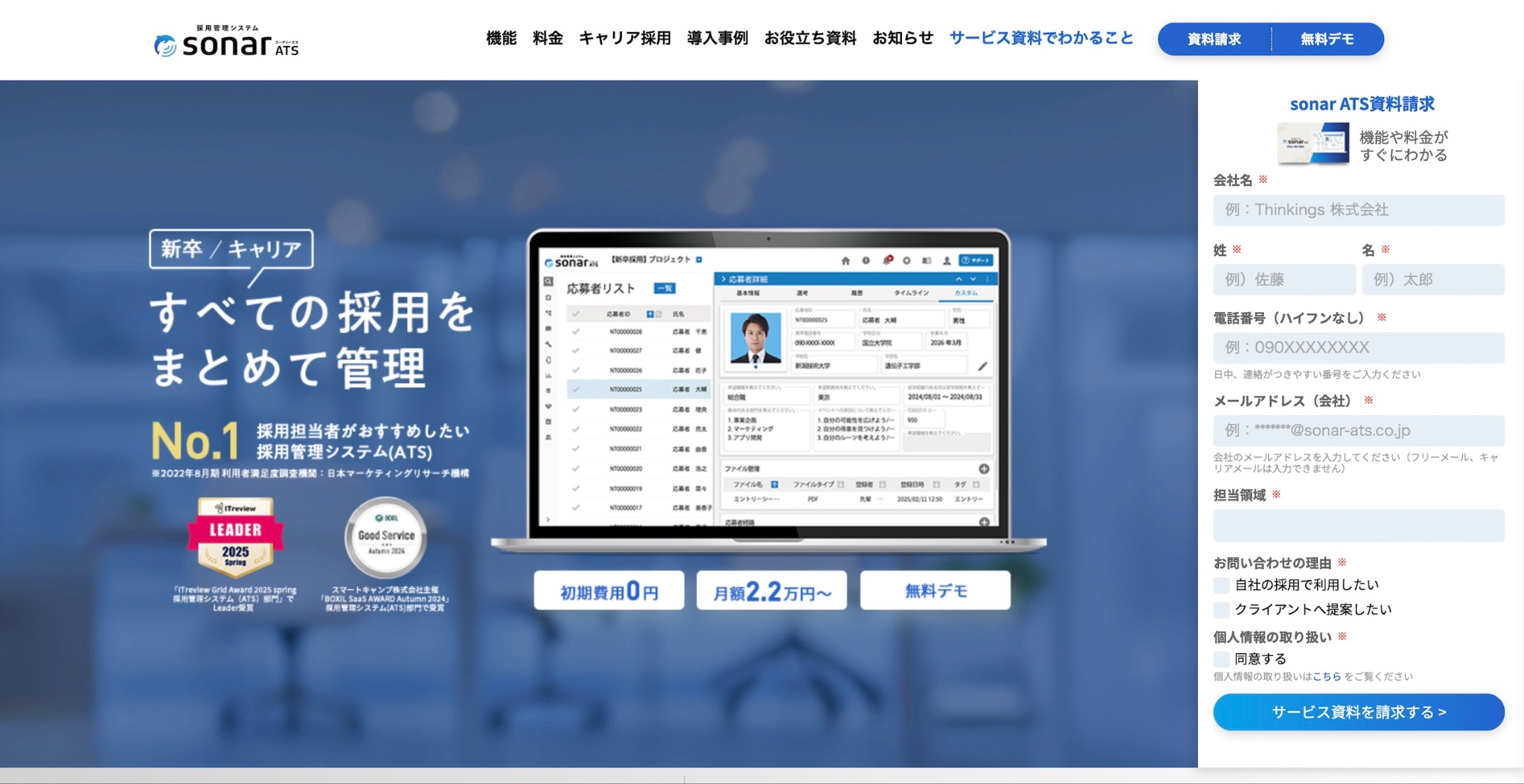The height and width of the screenshot is (784, 1524).
Task: Click the sonar ATS brochure thumbnail
Action: 1313,143
